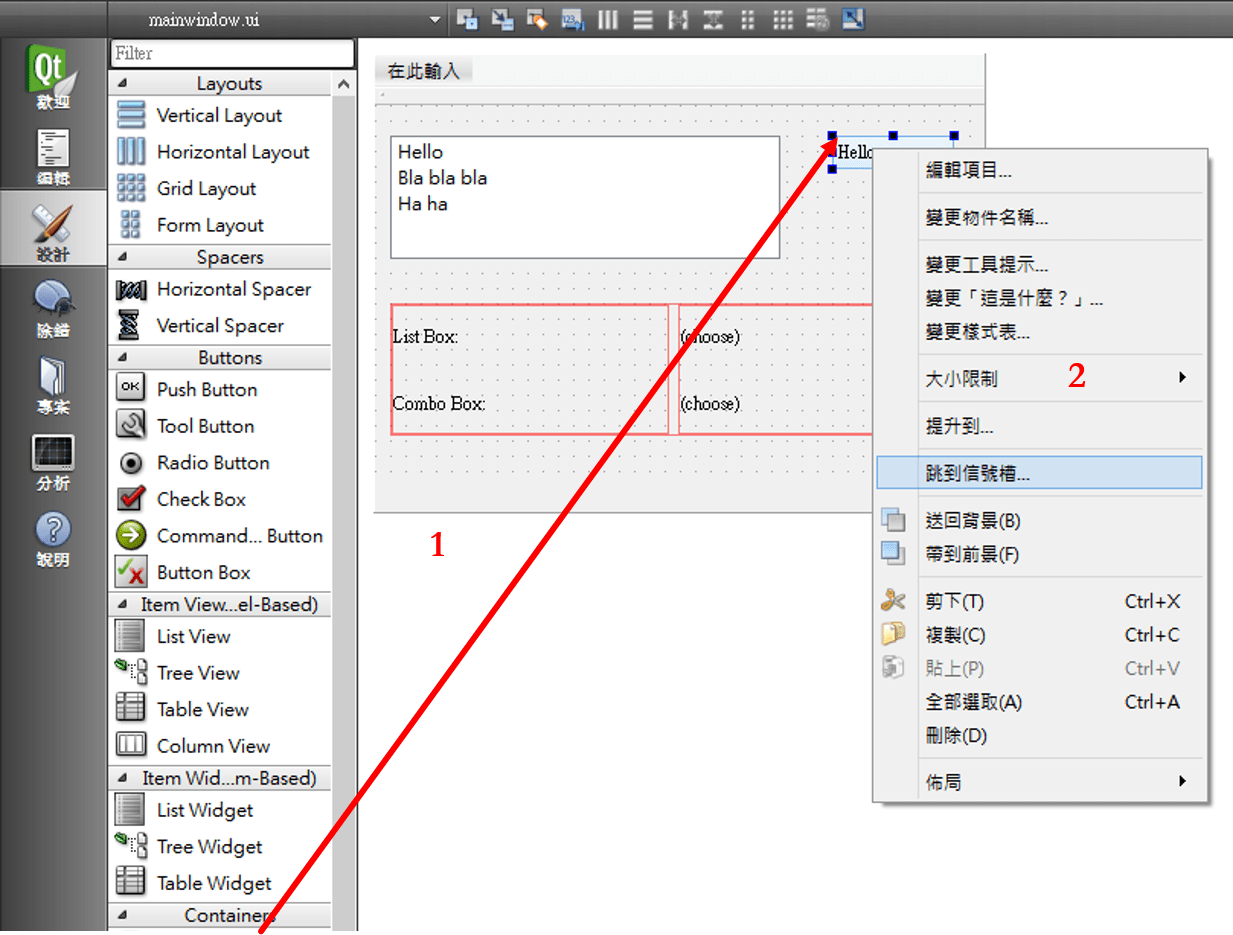
Task: Click the Edit Tab Order toolbar icon
Action: click(x=573, y=19)
